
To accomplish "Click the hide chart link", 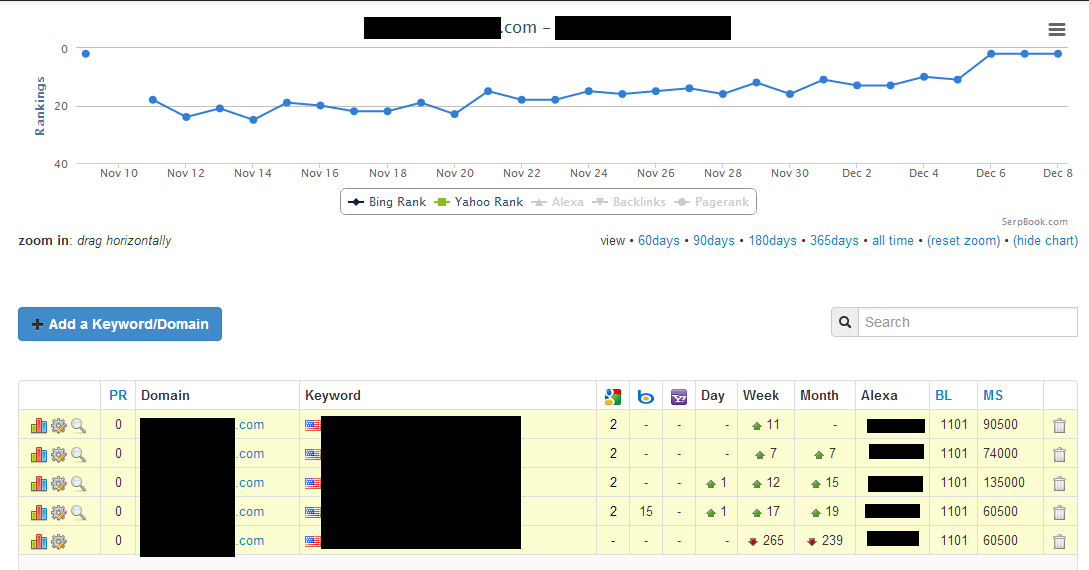I will (1045, 240).
